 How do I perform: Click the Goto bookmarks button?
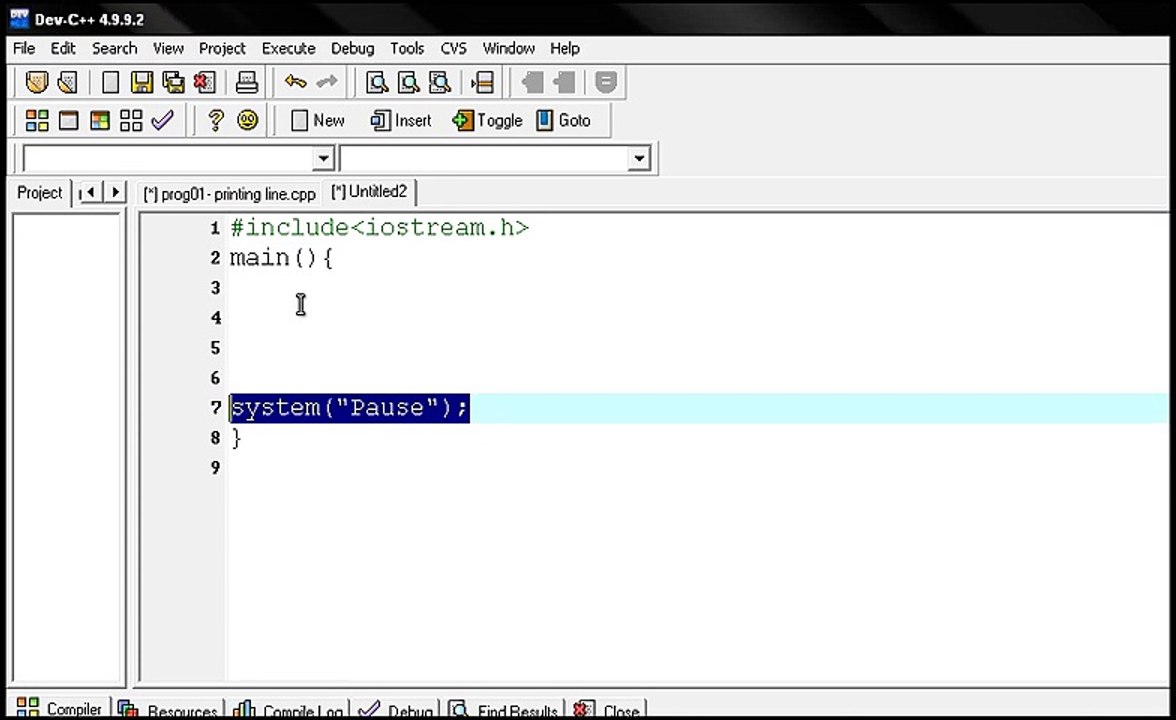pyautogui.click(x=563, y=120)
